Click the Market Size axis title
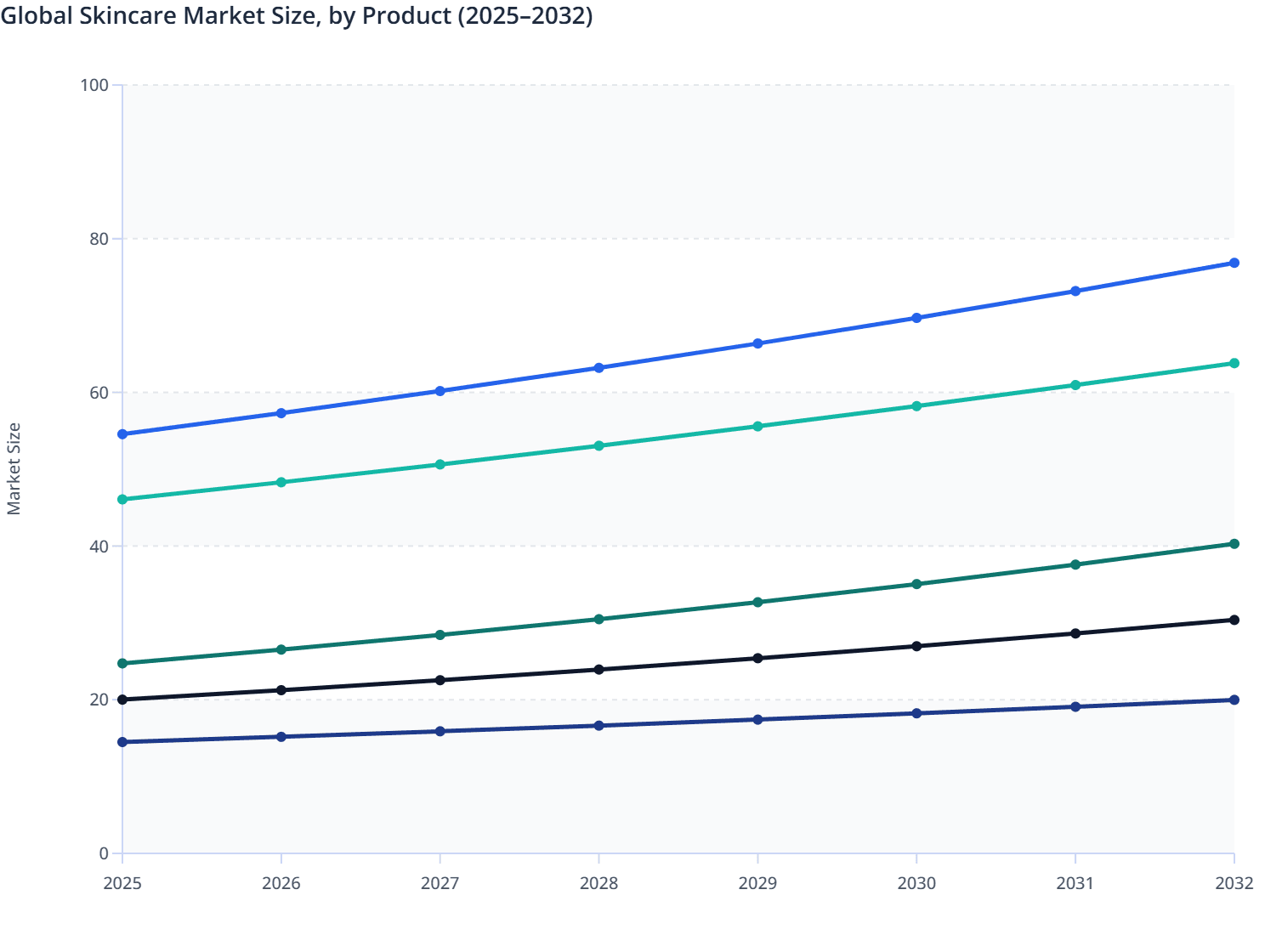1282x952 pixels. [15, 467]
